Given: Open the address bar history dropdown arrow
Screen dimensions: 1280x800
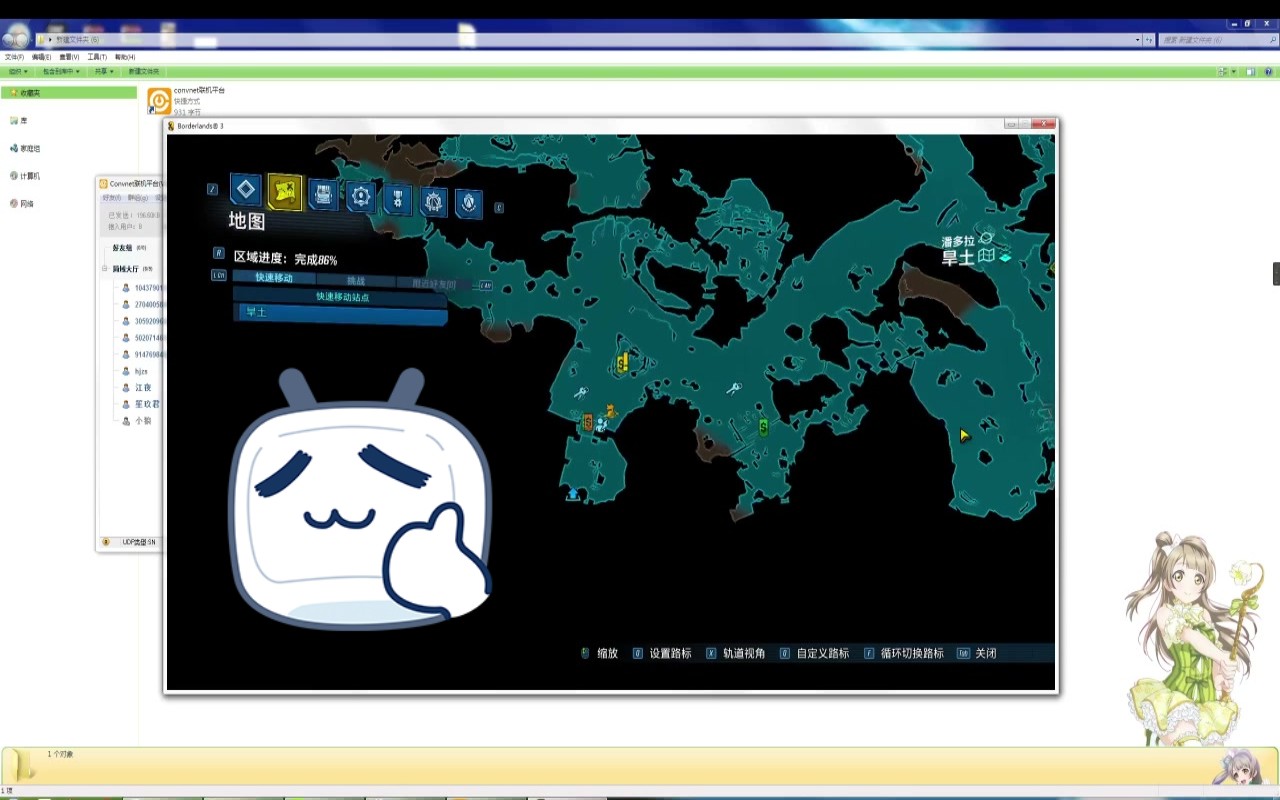Looking at the screenshot, I should coord(1138,40).
